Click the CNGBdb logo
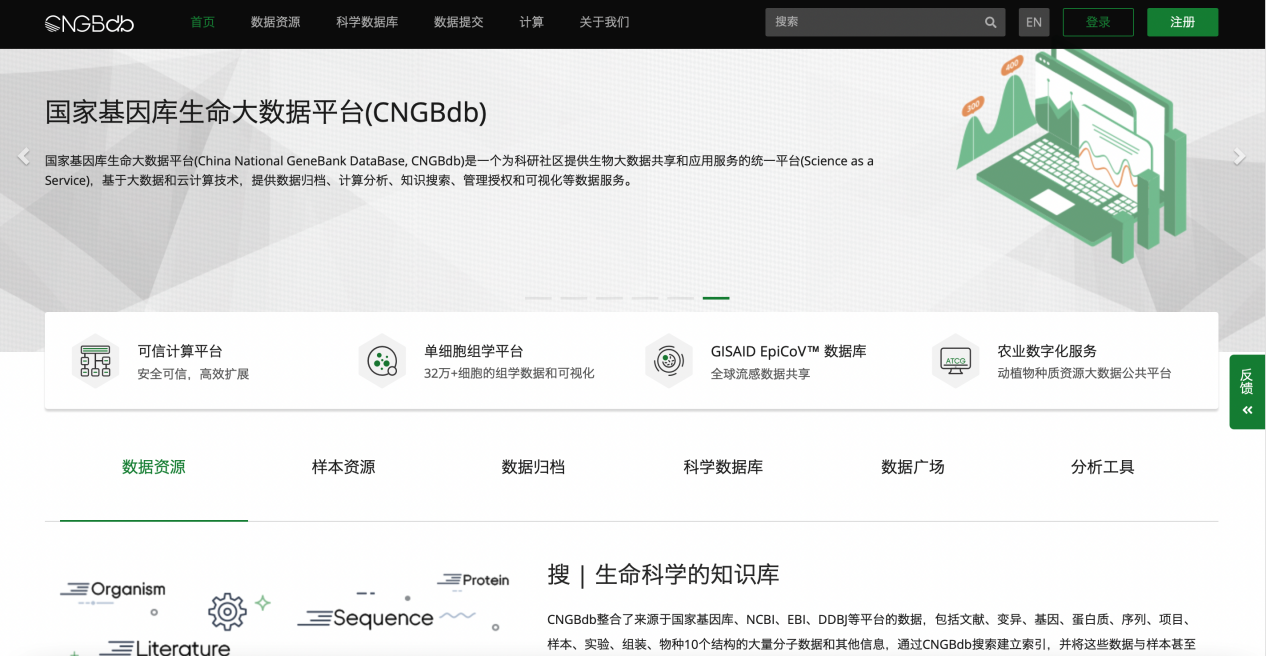 coord(89,22)
